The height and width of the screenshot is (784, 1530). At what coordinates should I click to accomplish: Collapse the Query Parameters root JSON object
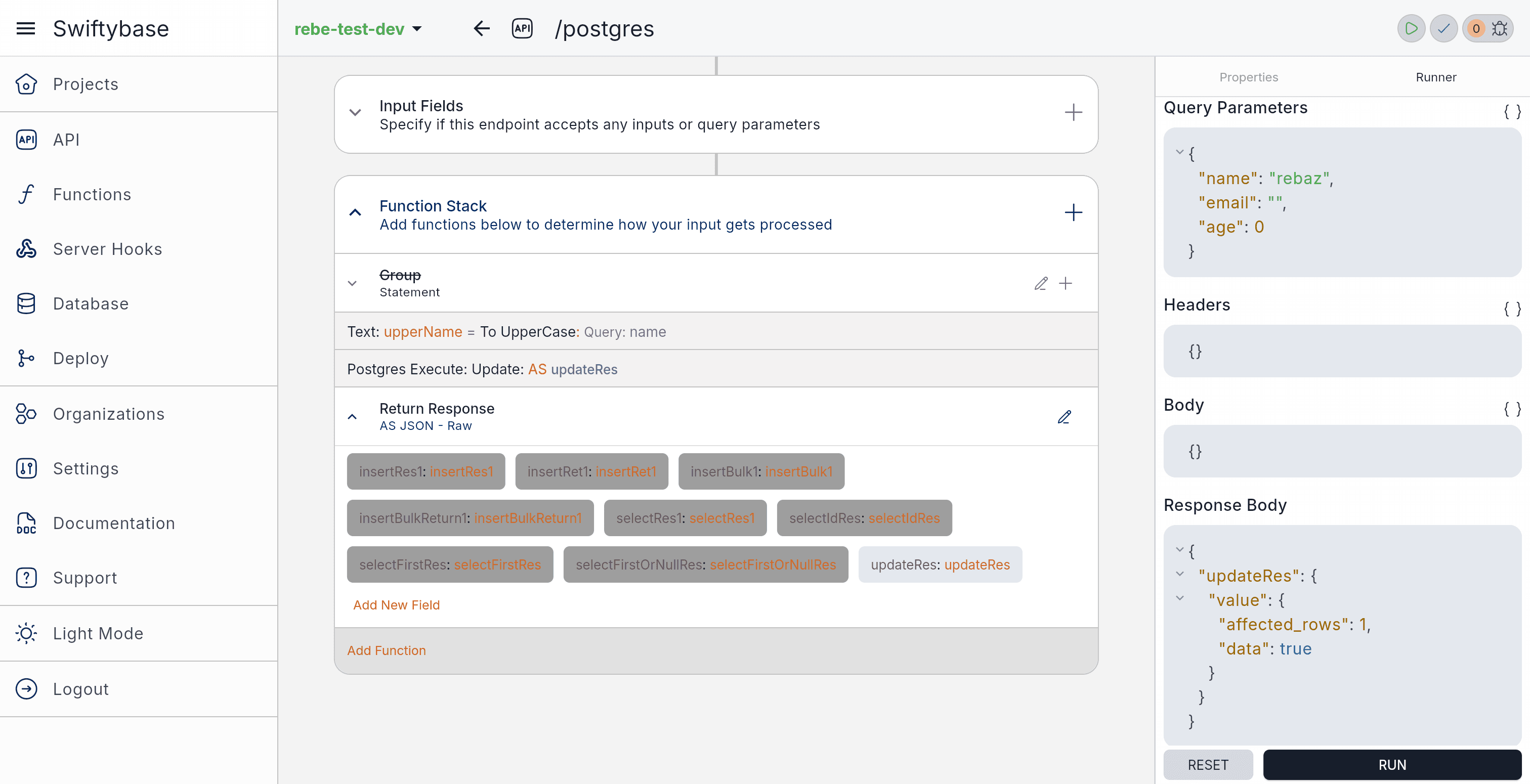click(x=1179, y=152)
